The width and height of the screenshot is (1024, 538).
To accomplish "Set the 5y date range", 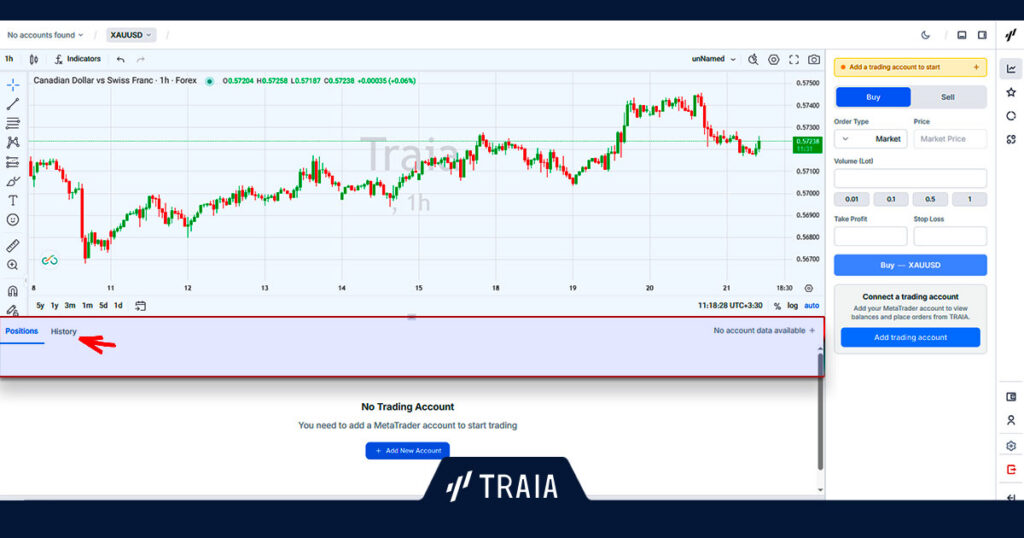I will pos(40,306).
